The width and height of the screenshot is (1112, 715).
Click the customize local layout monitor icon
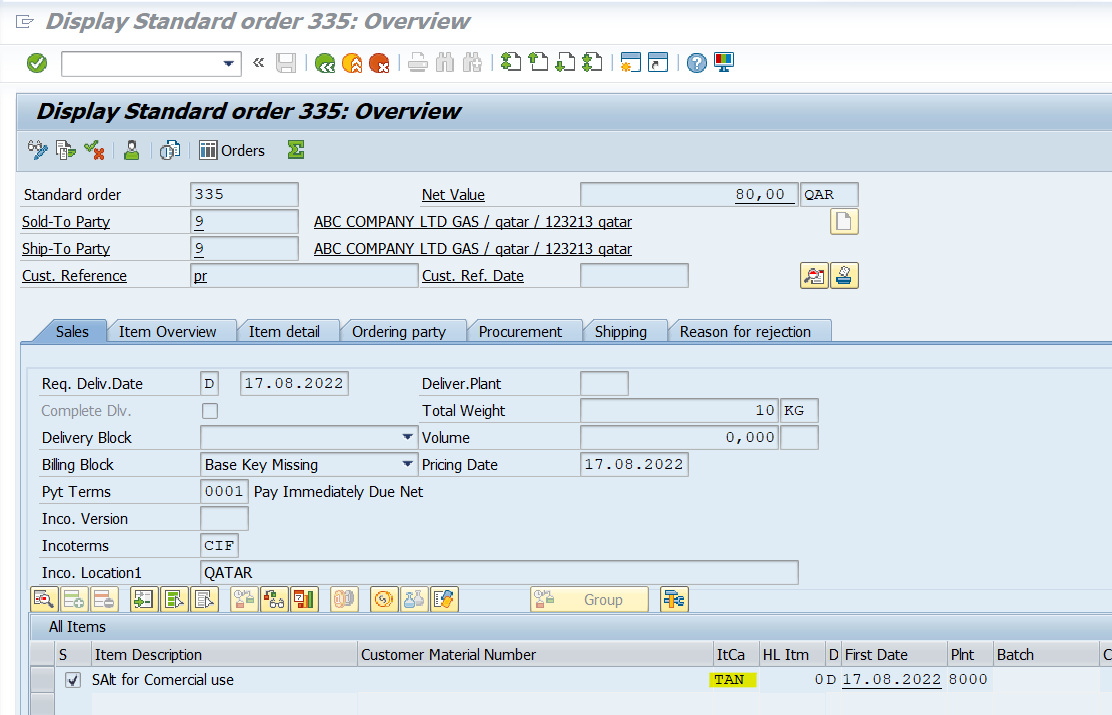724,63
